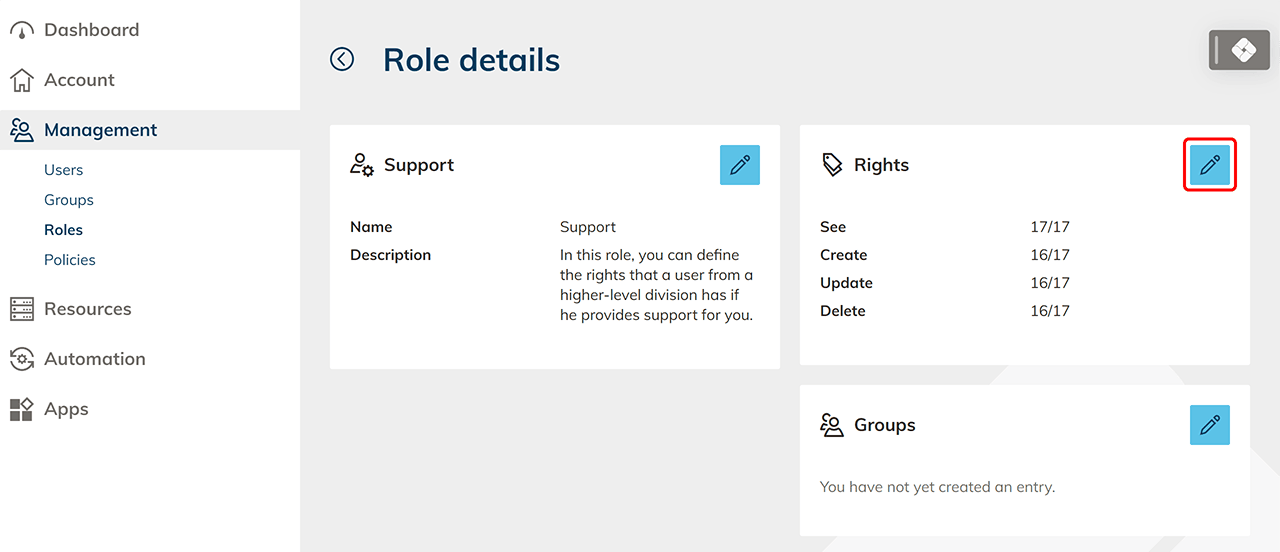Click the Automation gear-cycle icon

click(x=22, y=359)
